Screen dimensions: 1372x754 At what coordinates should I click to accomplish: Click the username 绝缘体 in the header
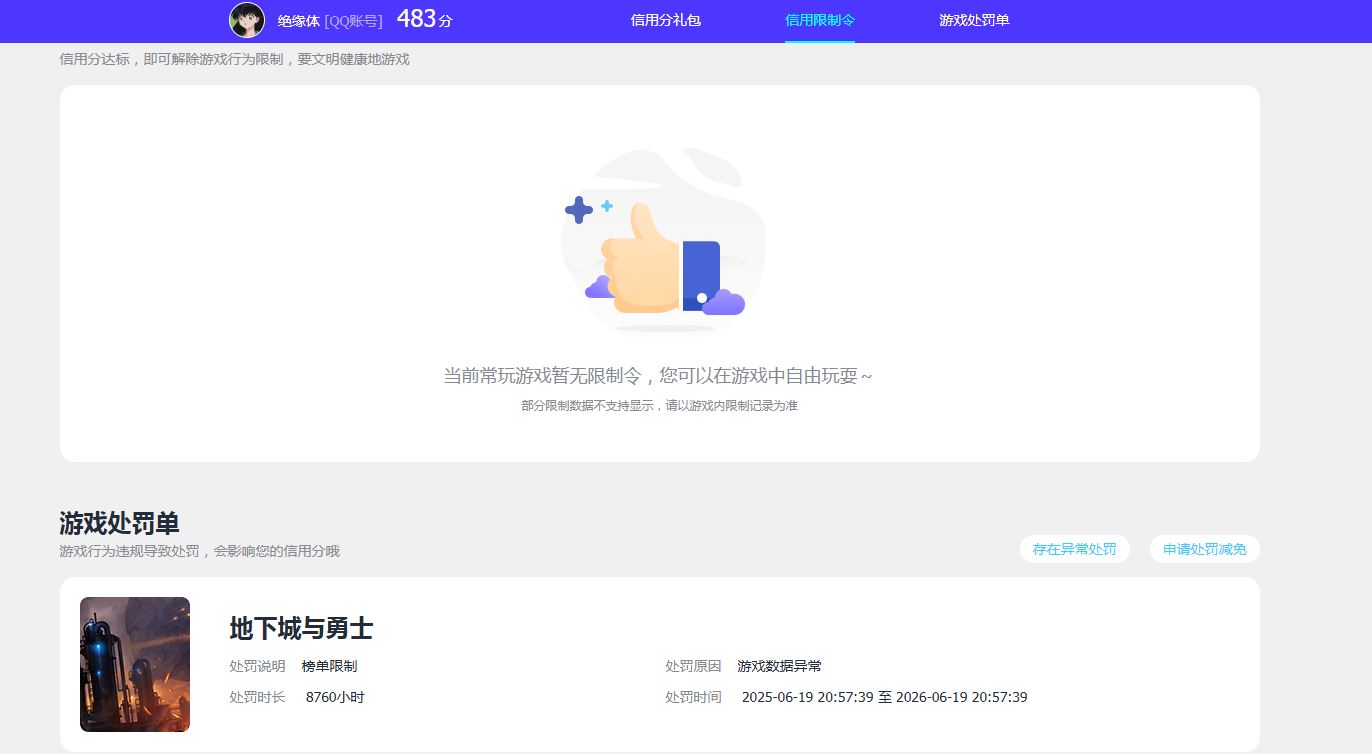[x=298, y=21]
